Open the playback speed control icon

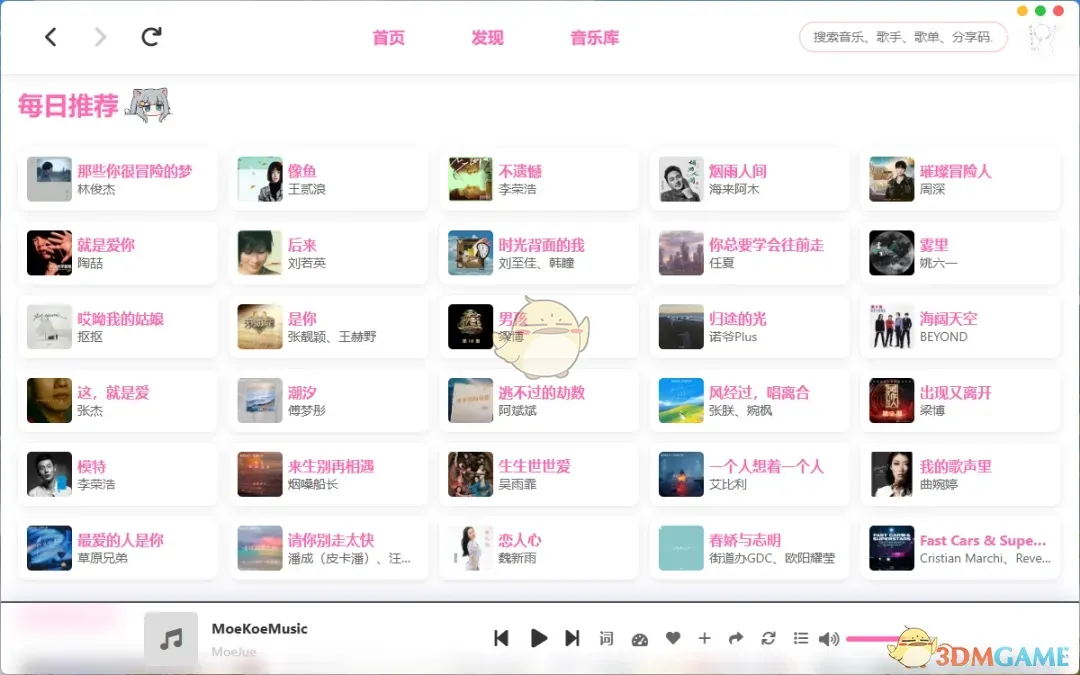tap(640, 638)
